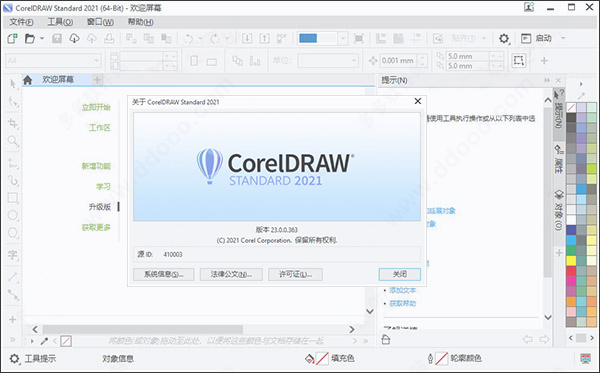The width and height of the screenshot is (600, 373).
Task: Open the page size A4 dropdown
Action: pyautogui.click(x=96, y=60)
